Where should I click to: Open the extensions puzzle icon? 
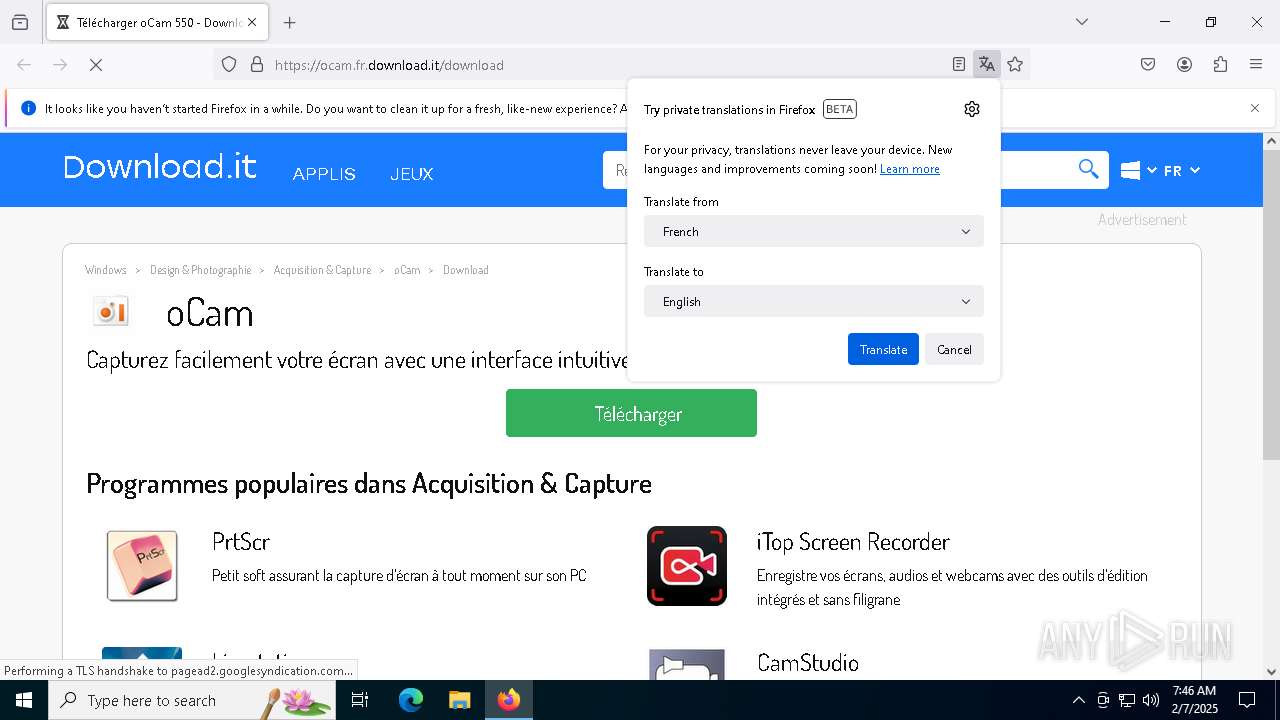click(x=1220, y=65)
